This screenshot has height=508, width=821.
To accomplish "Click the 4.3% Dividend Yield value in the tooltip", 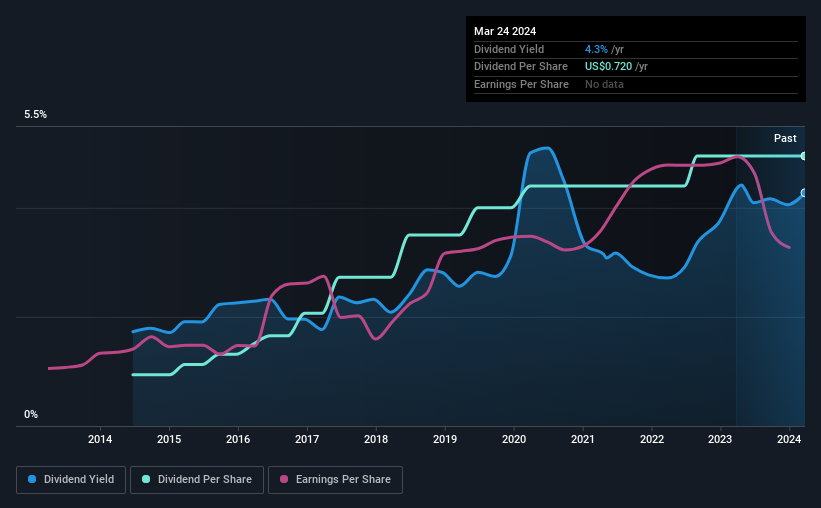I will tap(599, 49).
